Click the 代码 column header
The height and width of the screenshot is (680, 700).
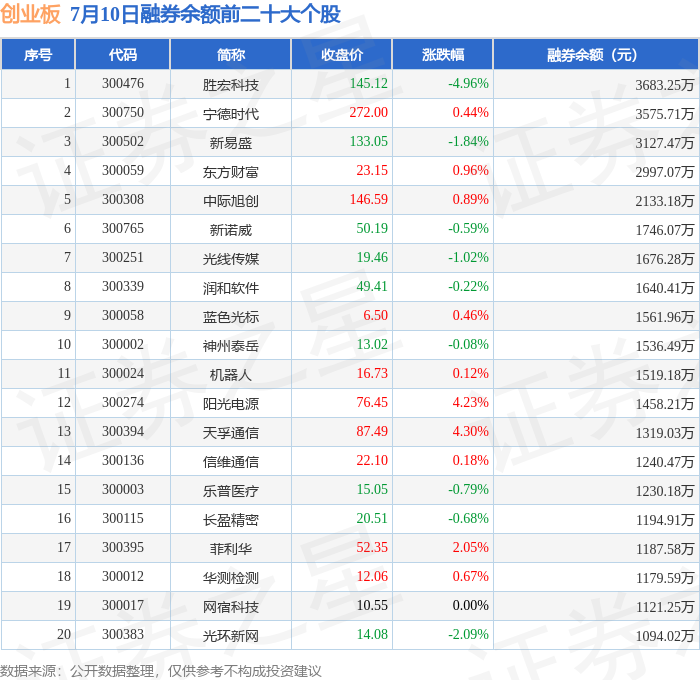coord(123,54)
